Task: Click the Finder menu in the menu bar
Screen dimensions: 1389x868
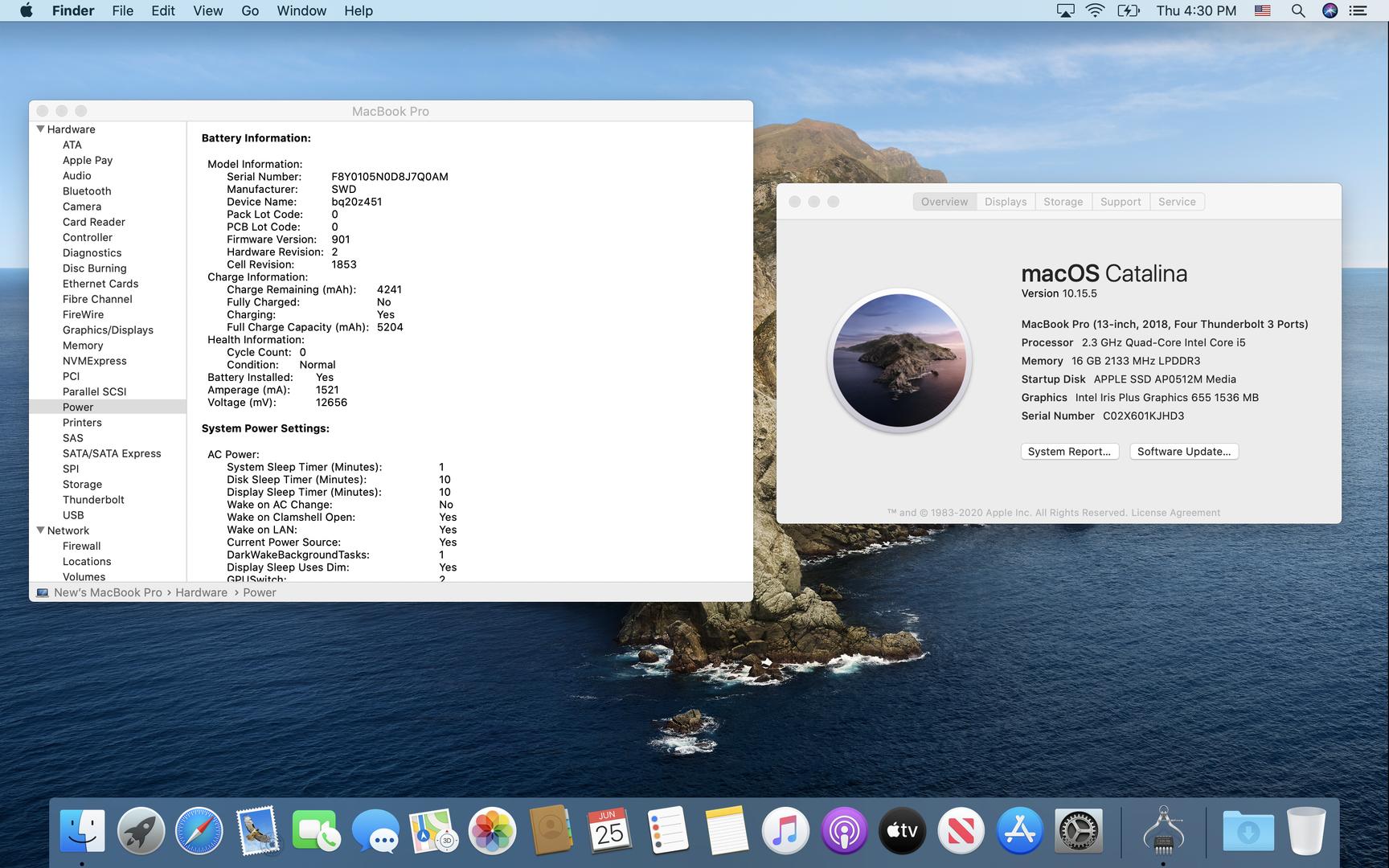Action: pos(73,10)
